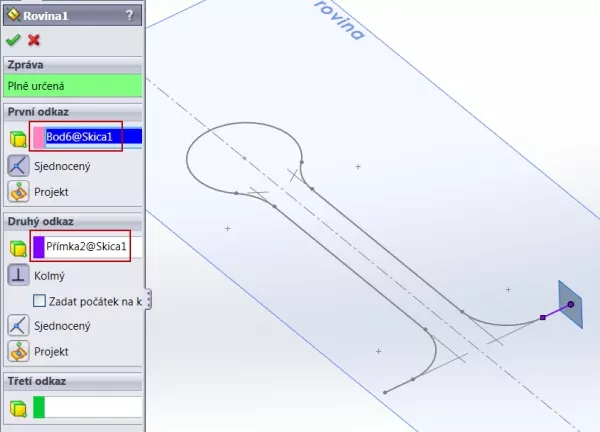This screenshot has height=432, width=600.
Task: Click the cube icon beside Přímka2@Skica1
Action: point(17,247)
